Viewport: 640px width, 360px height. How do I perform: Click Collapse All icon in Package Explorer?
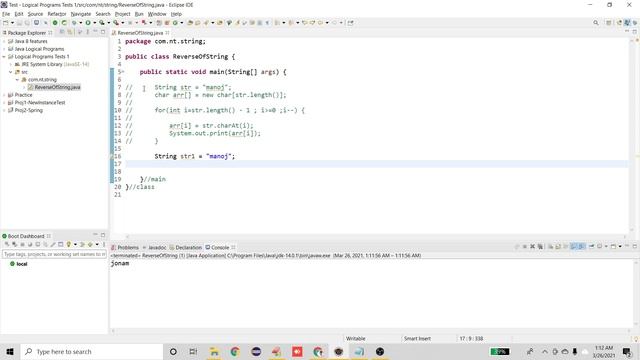(62, 32)
